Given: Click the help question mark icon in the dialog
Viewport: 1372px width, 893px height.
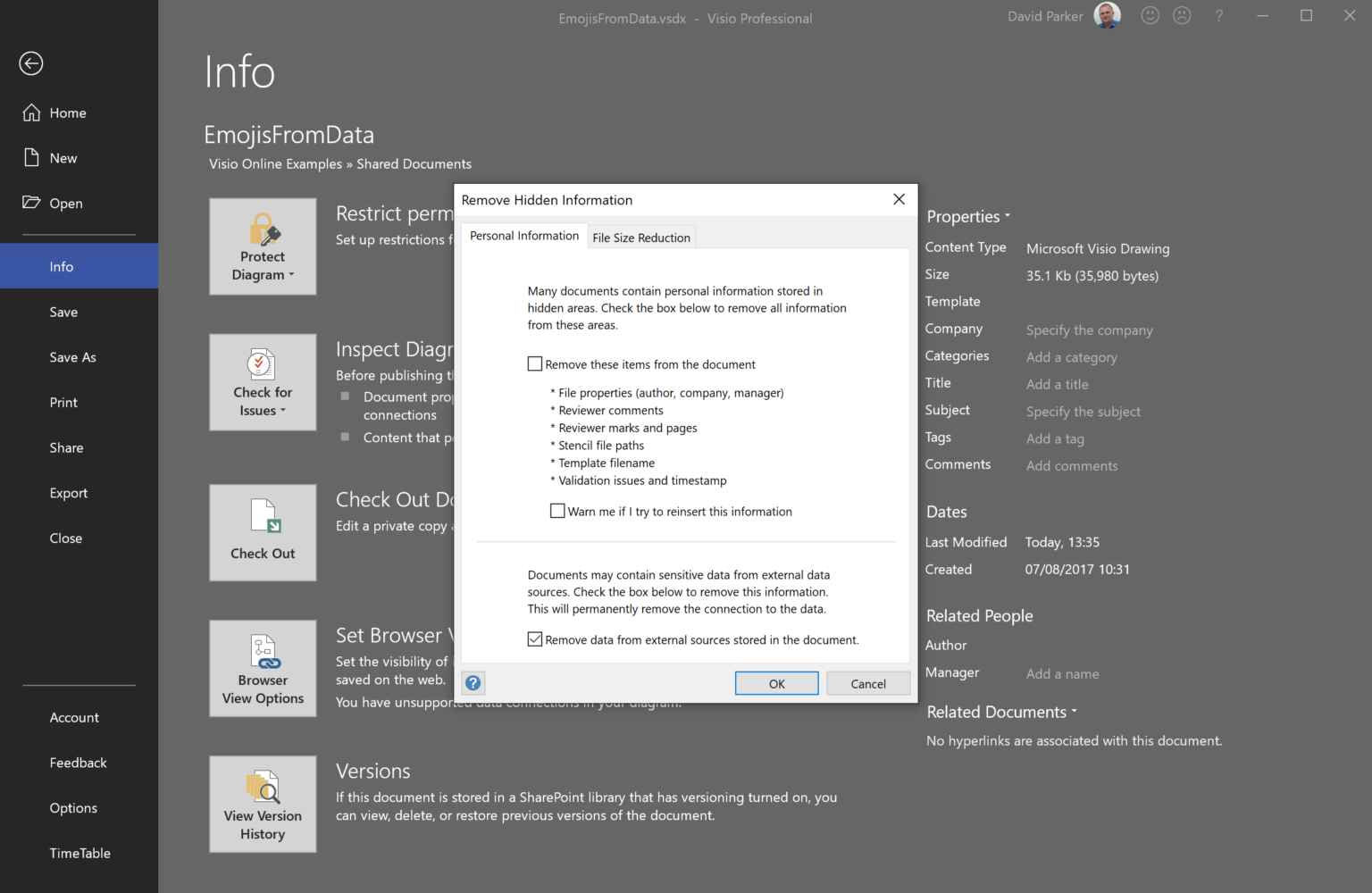Looking at the screenshot, I should (473, 683).
